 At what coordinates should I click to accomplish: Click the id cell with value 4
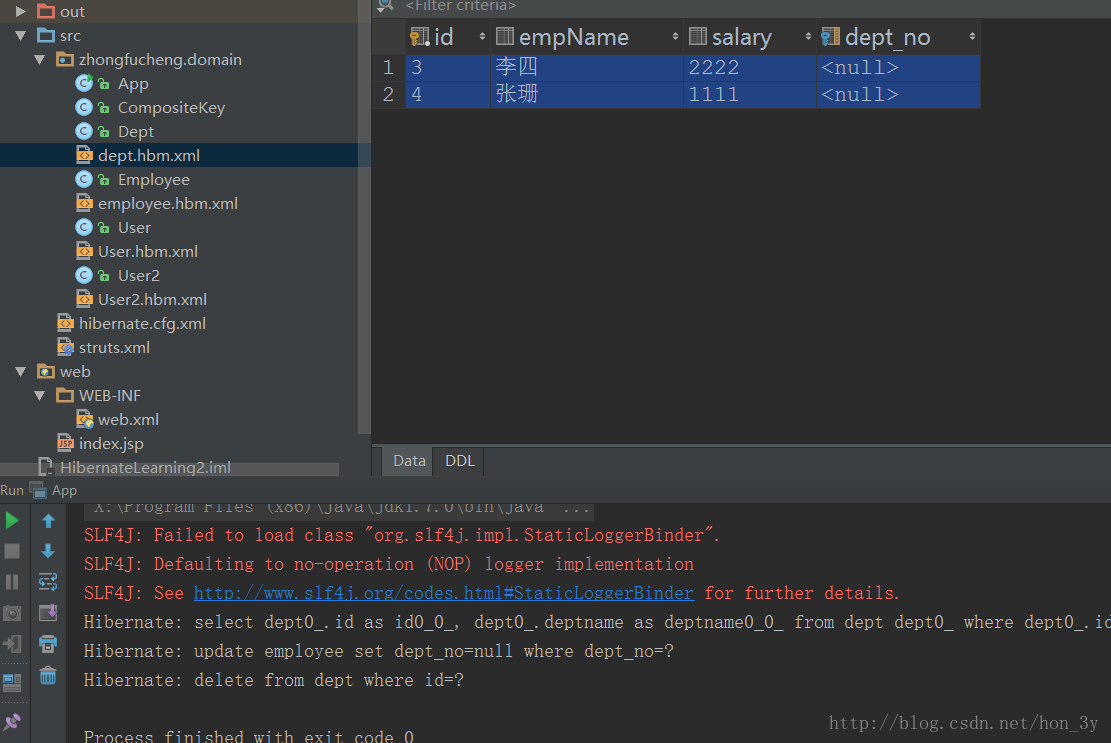[x=448, y=94]
